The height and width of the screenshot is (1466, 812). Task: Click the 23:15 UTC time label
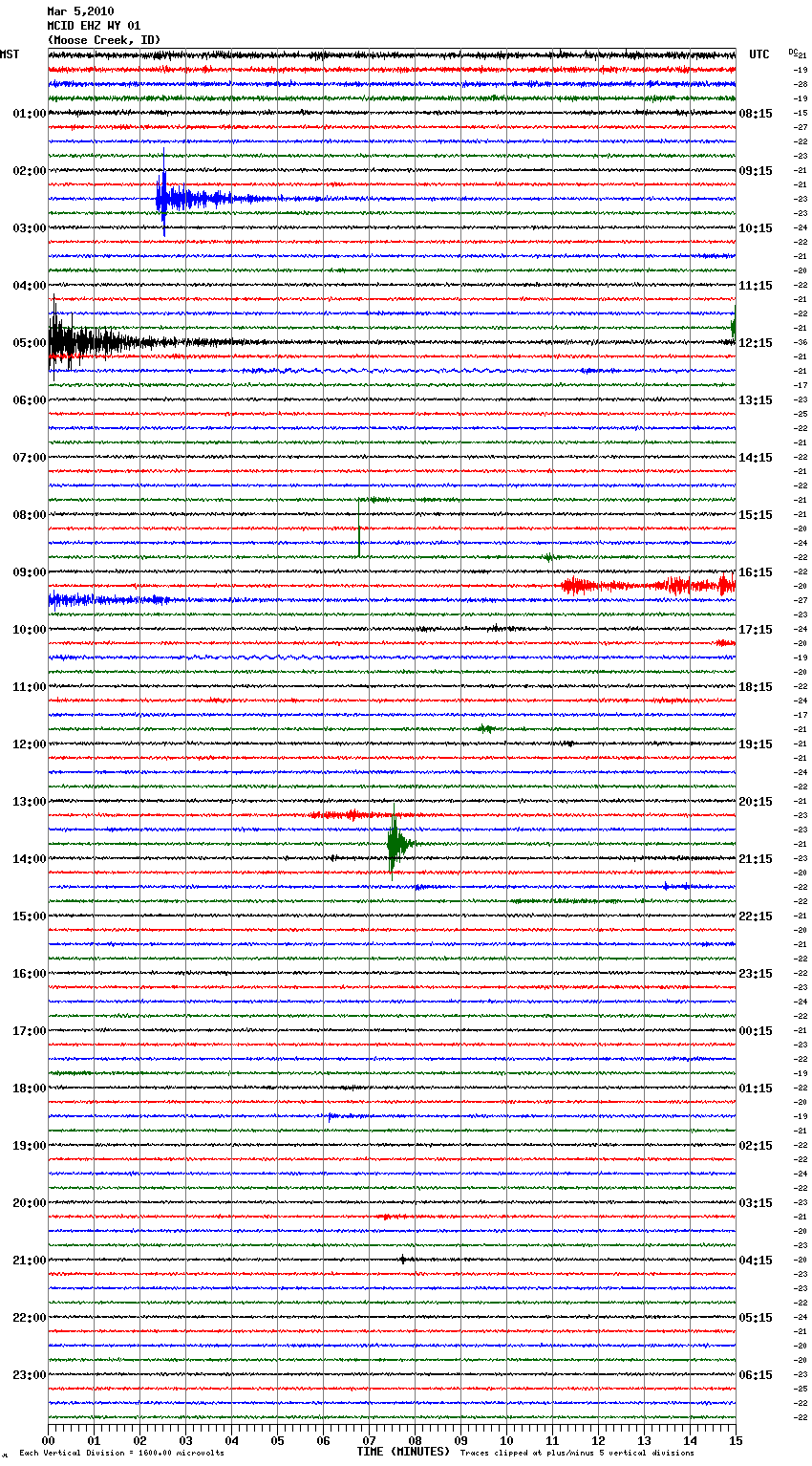tap(756, 974)
